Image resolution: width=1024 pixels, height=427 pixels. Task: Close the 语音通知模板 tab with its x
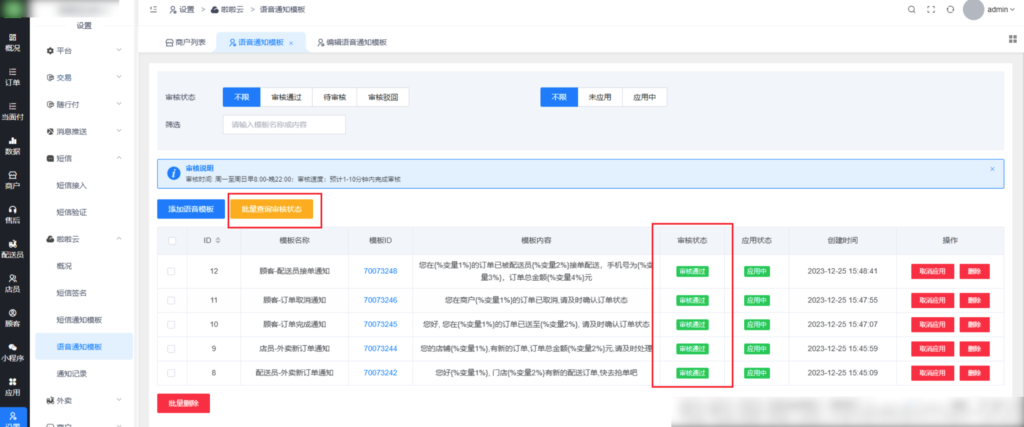tap(291, 42)
